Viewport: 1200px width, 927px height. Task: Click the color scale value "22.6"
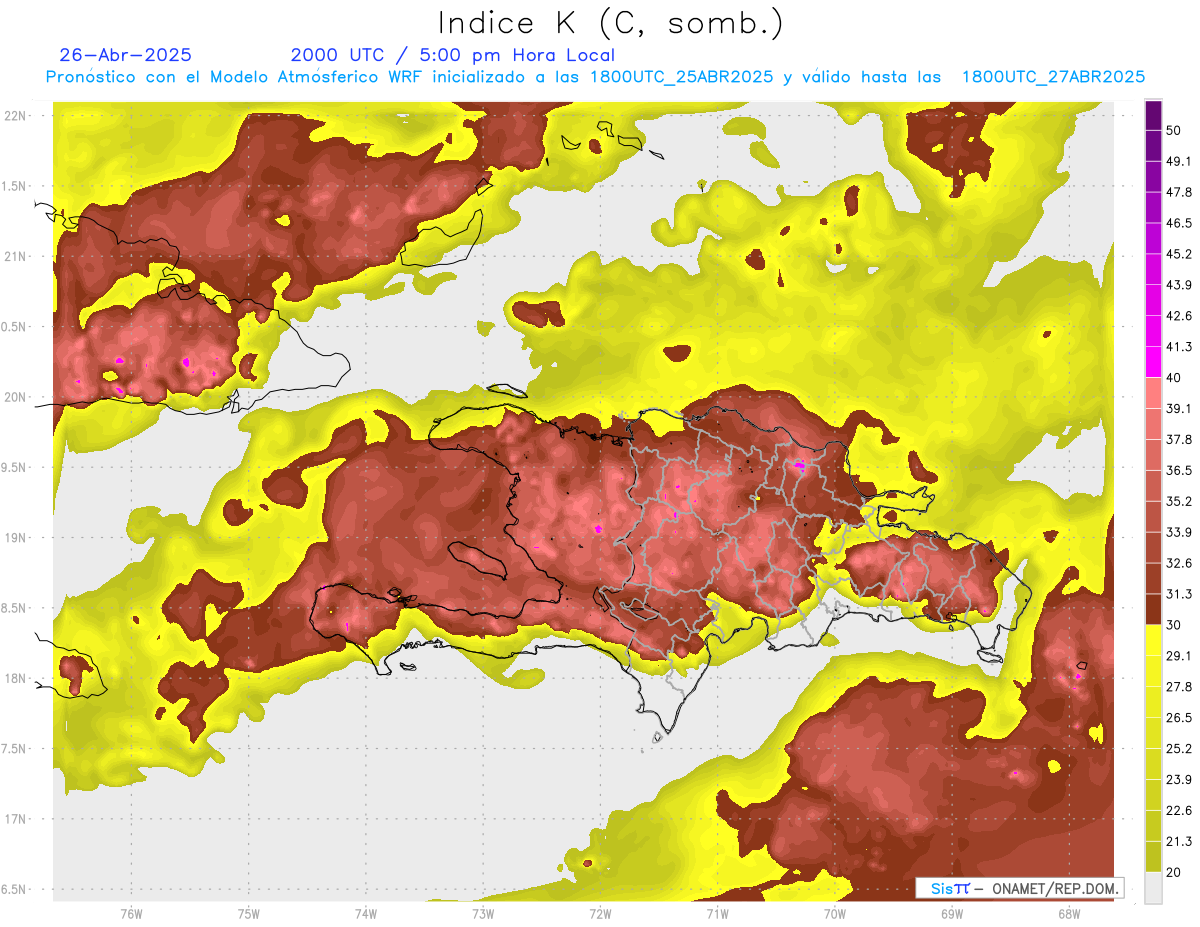point(1179,810)
